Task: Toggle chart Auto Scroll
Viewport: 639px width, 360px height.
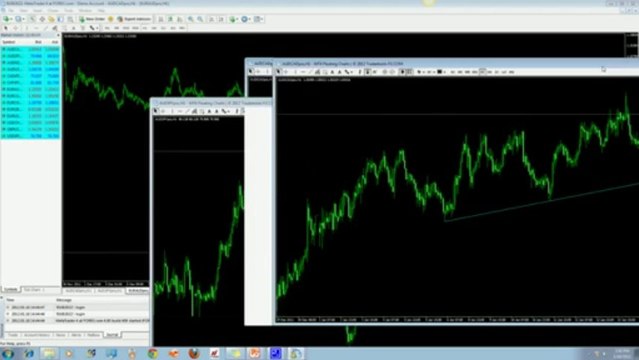Action: click(x=211, y=19)
